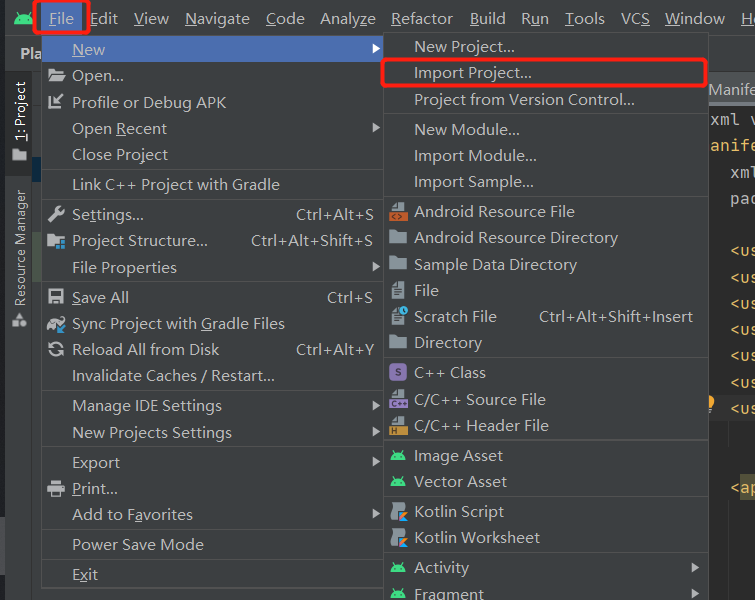Open the Analyze menu
The image size is (755, 600).
[x=348, y=18]
